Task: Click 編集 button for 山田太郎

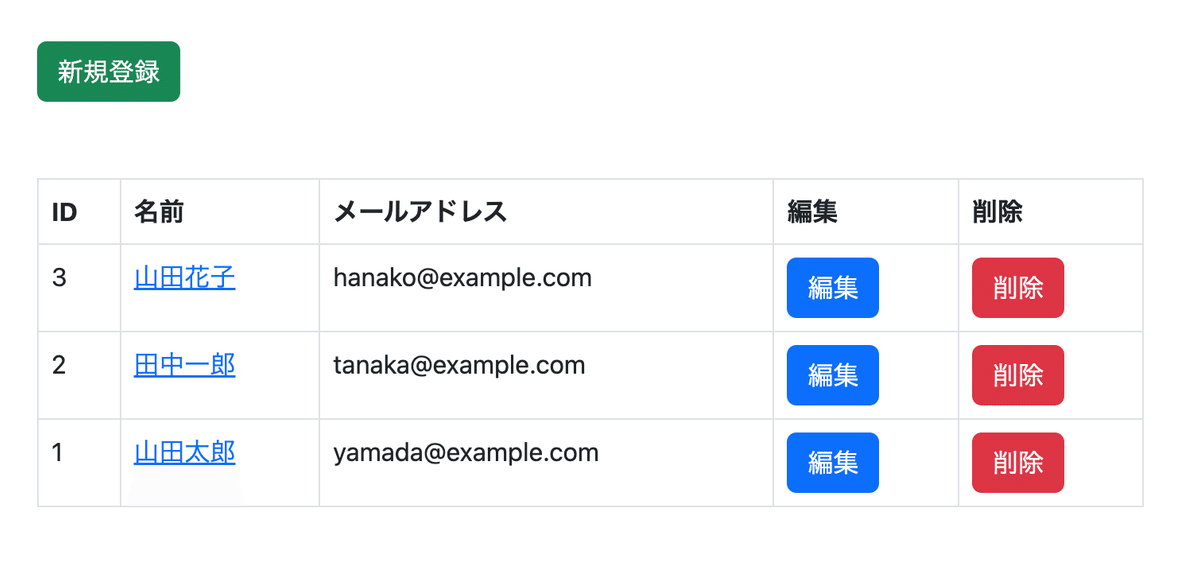Action: coord(833,463)
